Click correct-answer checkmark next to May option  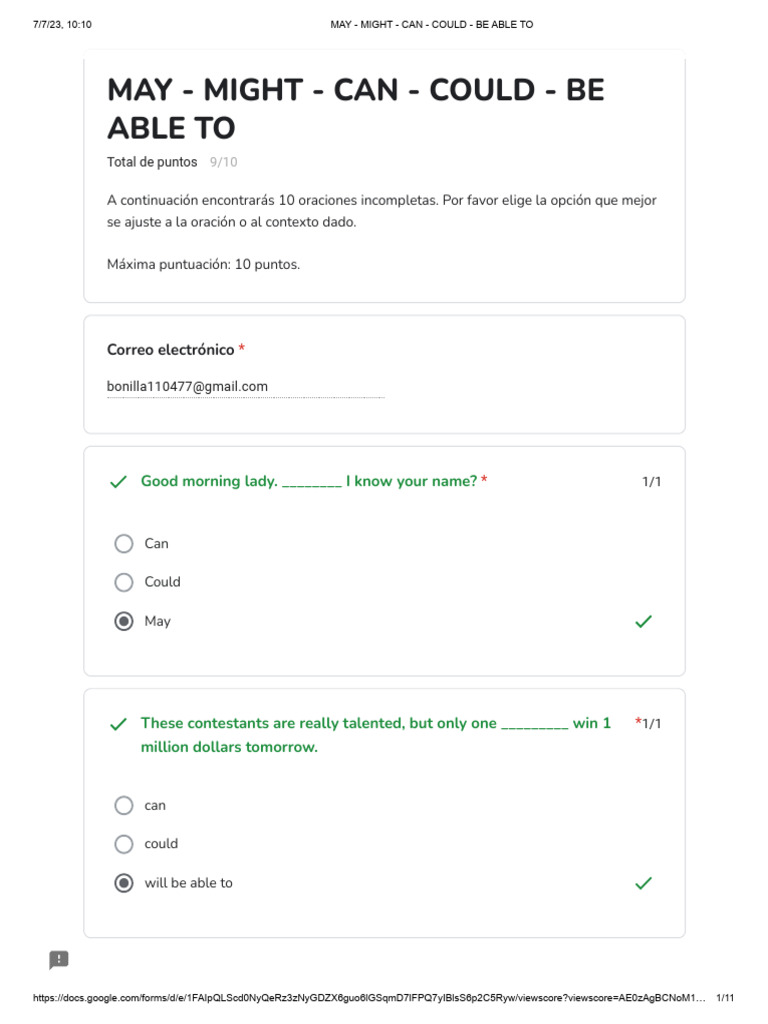[643, 621]
